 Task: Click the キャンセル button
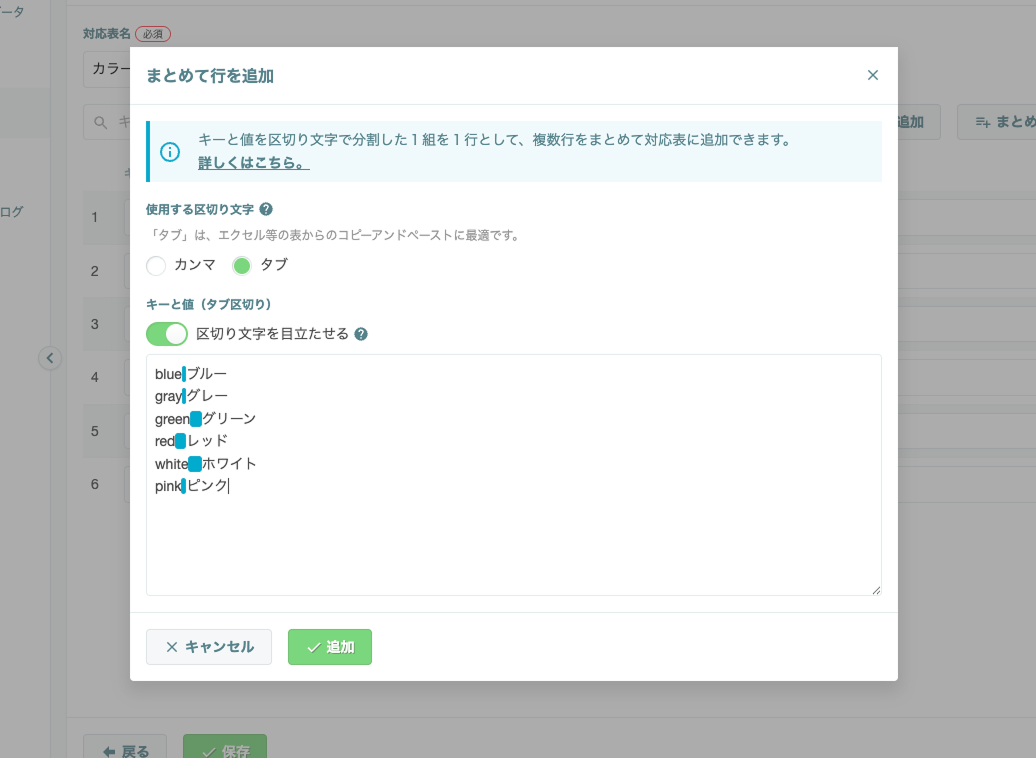[209, 647]
